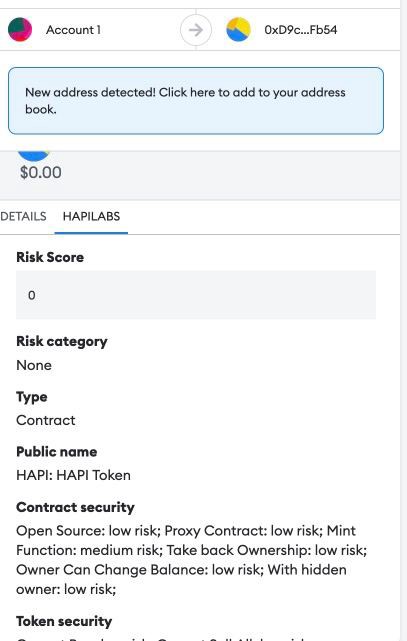Click the $0.00 amount text
Screen dimensions: 407x641
(41, 172)
